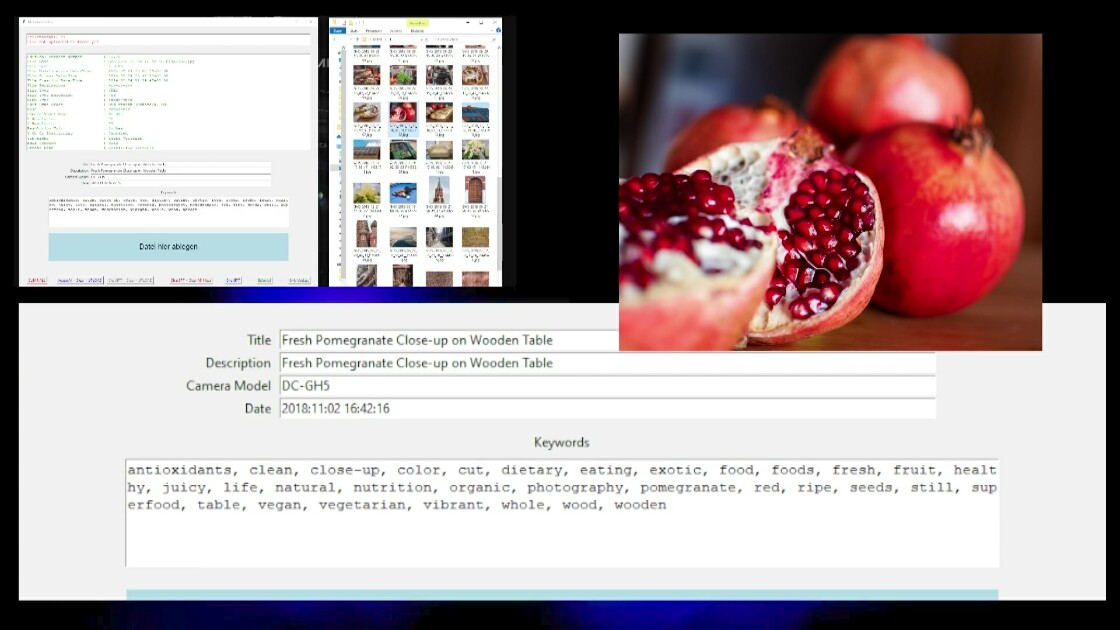Screen dimensions: 1120x630
Task: Click the blue help icon in Explorer
Action: (x=498, y=31)
